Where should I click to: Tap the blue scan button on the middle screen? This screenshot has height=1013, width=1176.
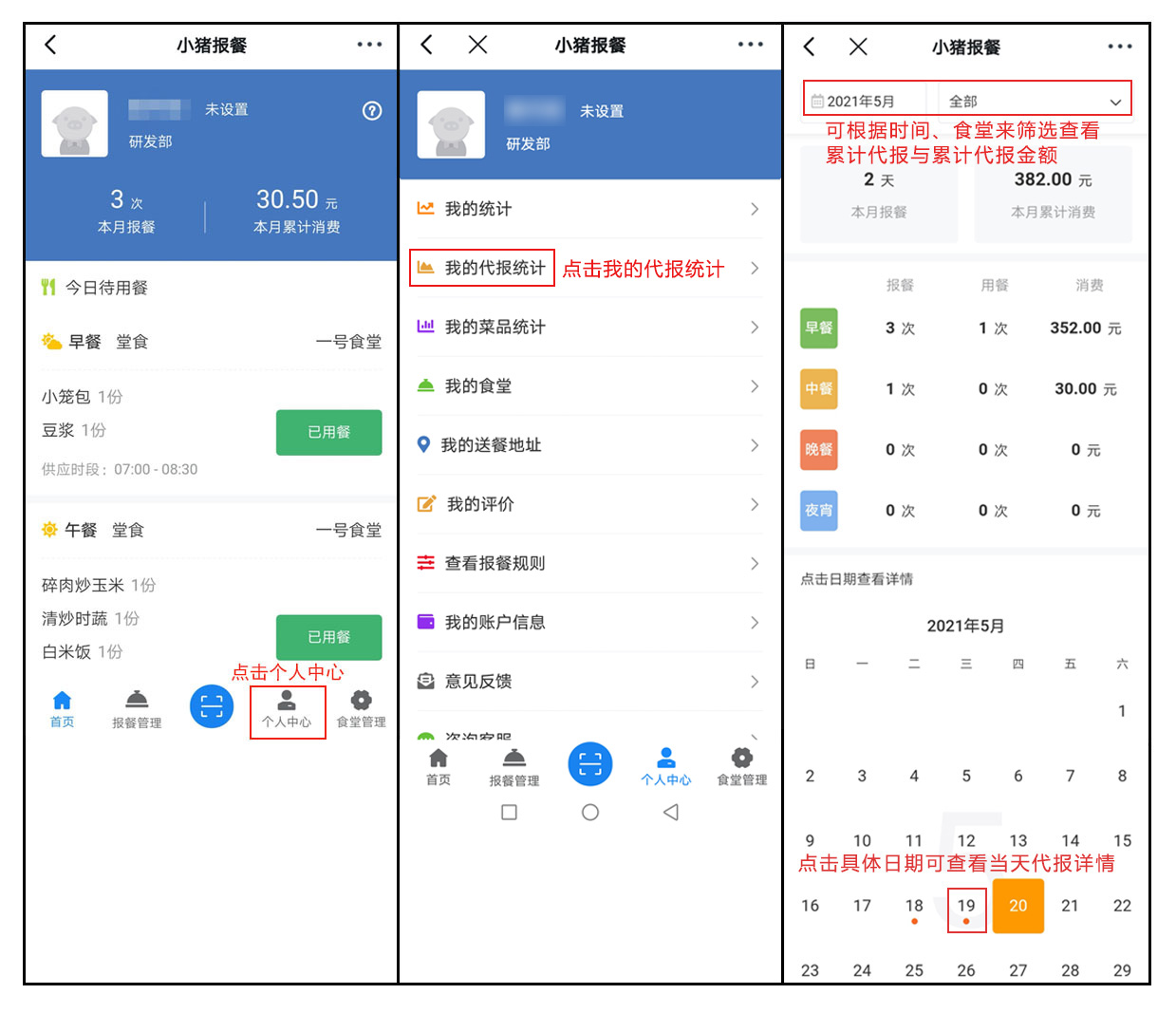pyautogui.click(x=590, y=764)
